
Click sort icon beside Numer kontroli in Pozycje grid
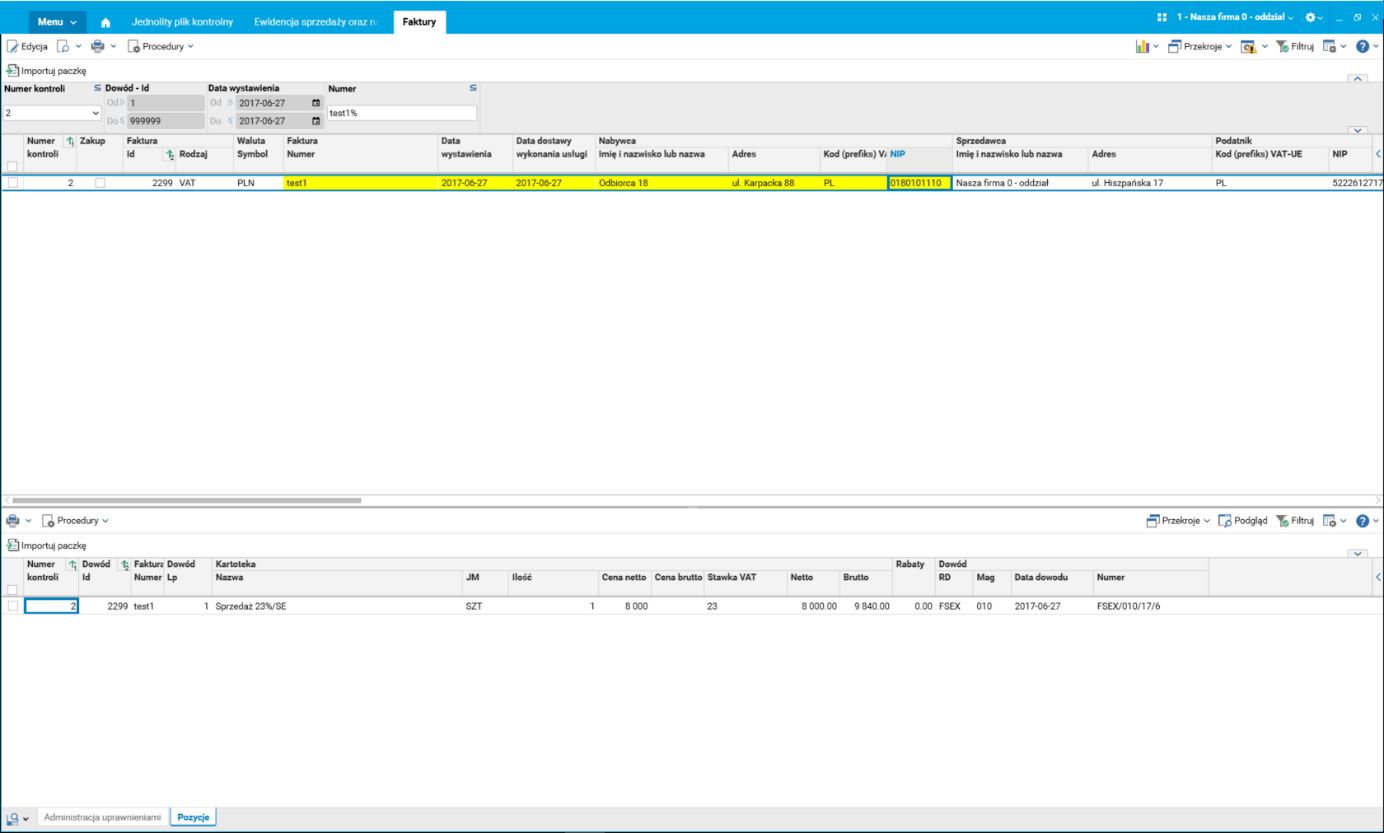(71, 565)
